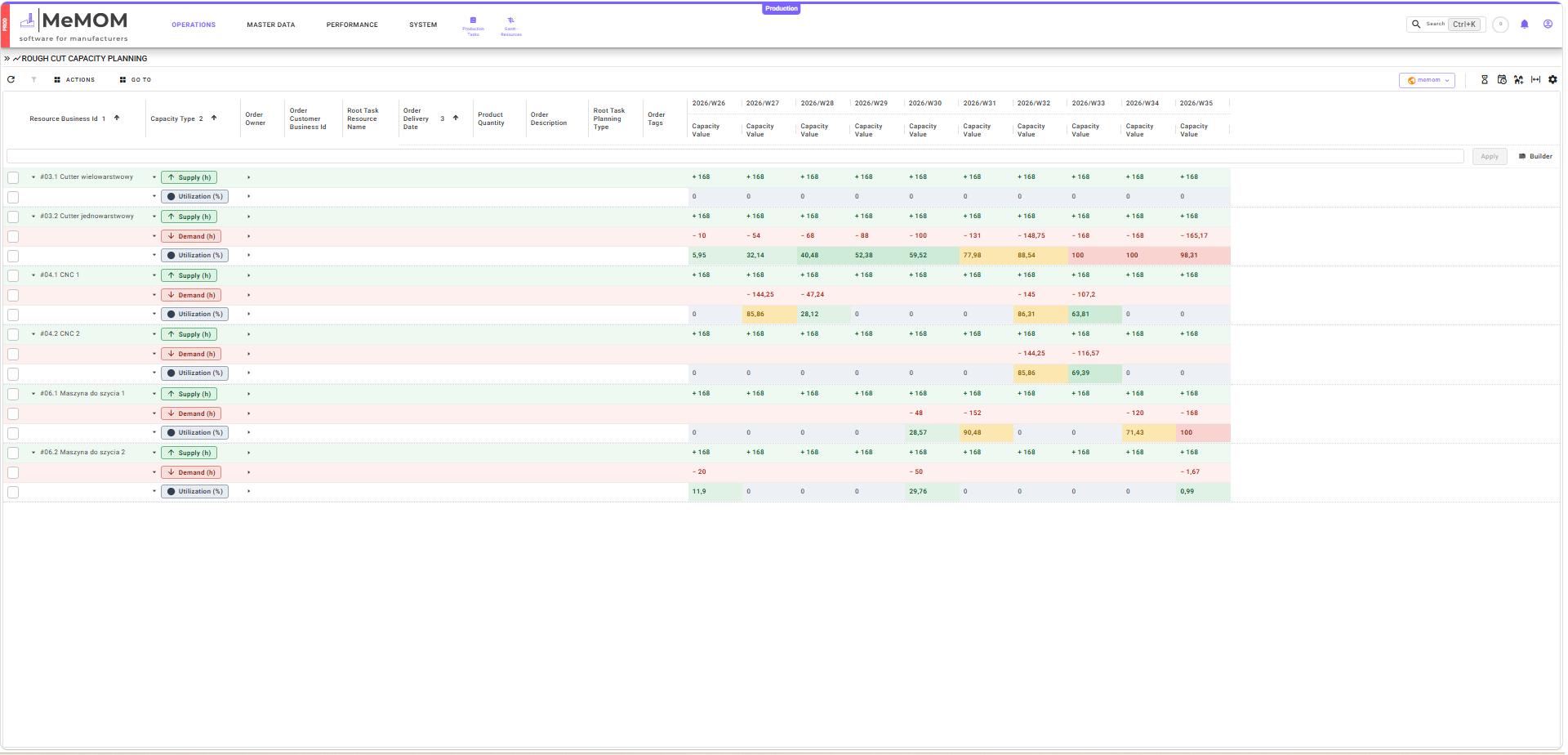
Task: Click the add people group icon
Action: tap(1518, 79)
